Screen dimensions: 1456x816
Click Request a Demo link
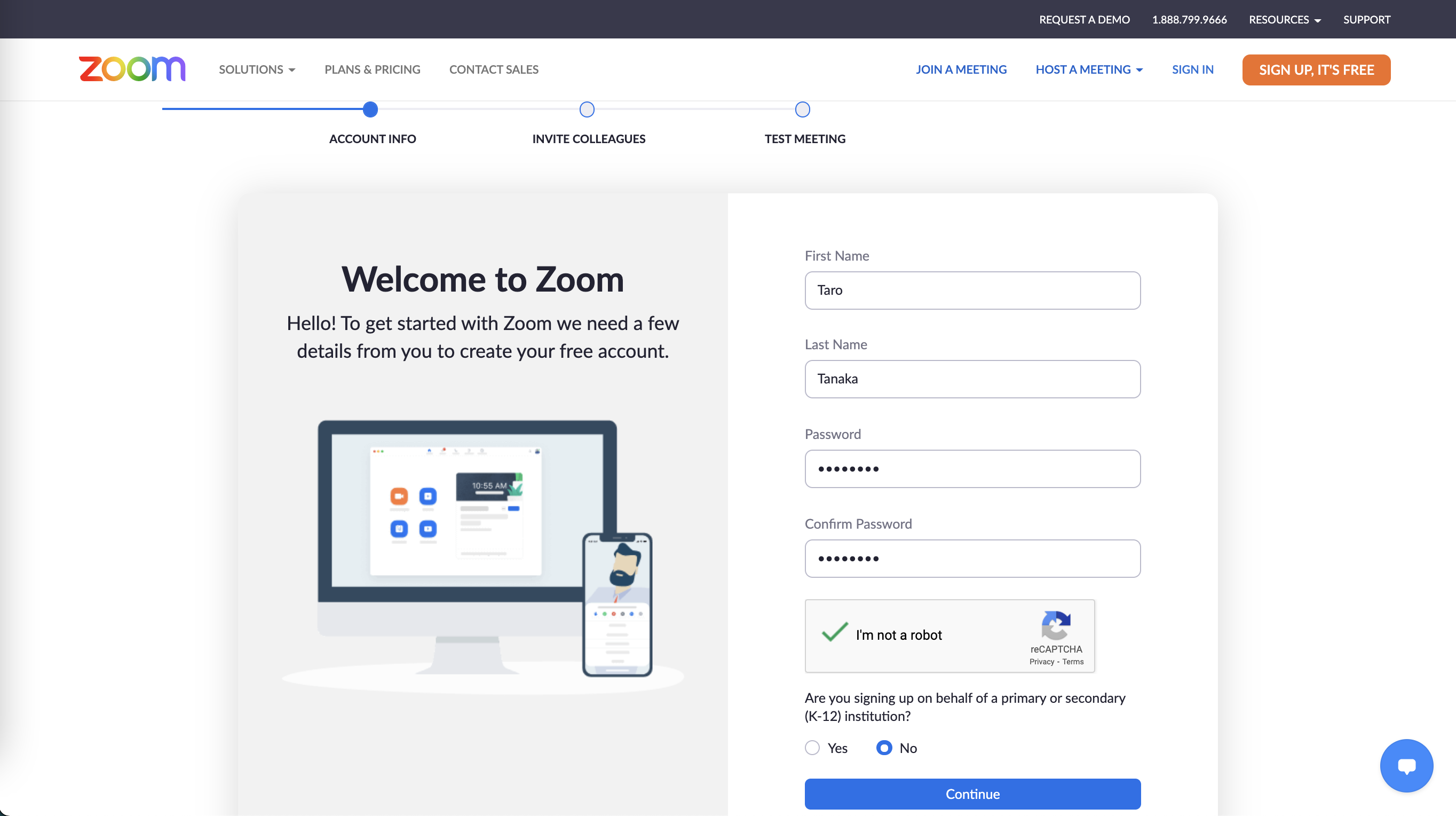[x=1084, y=20]
